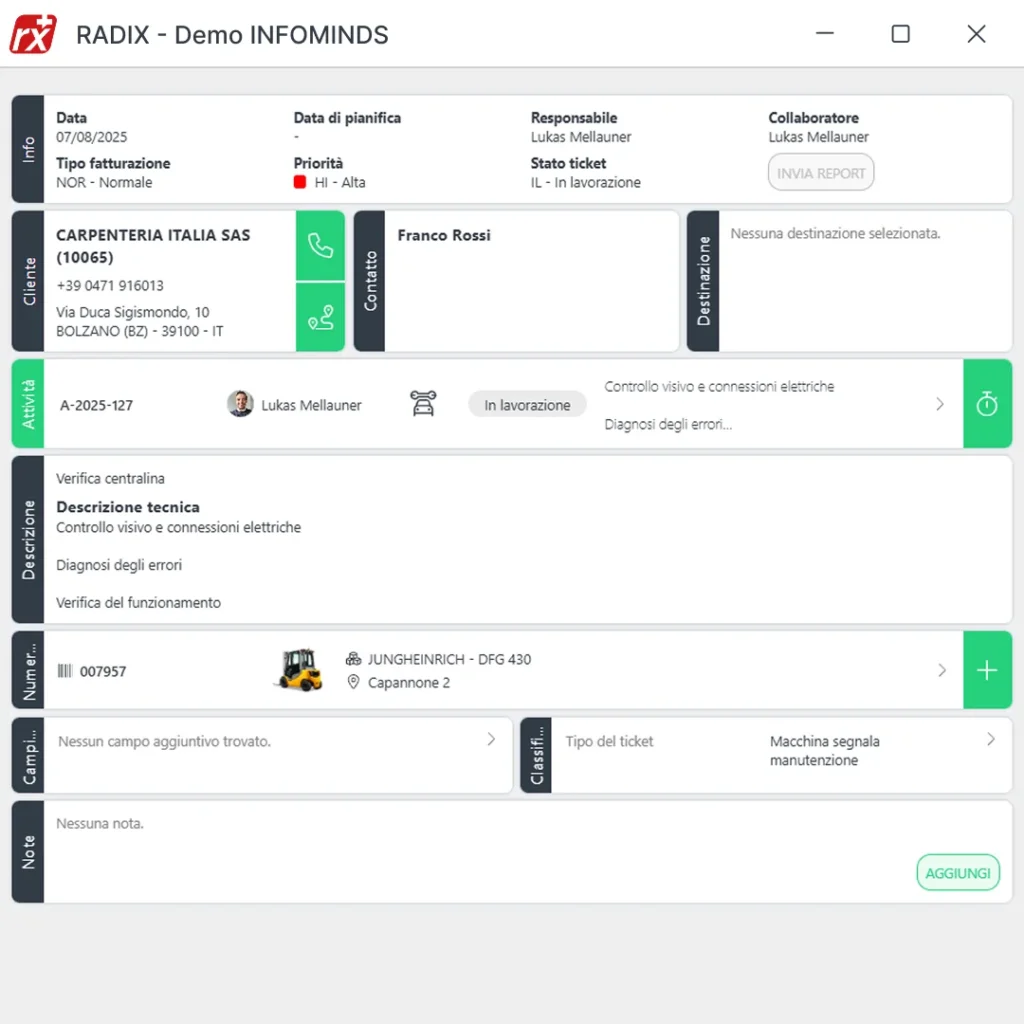Click Lukas Mellauner's avatar photo
Screen dimensions: 1024x1024
coord(240,404)
